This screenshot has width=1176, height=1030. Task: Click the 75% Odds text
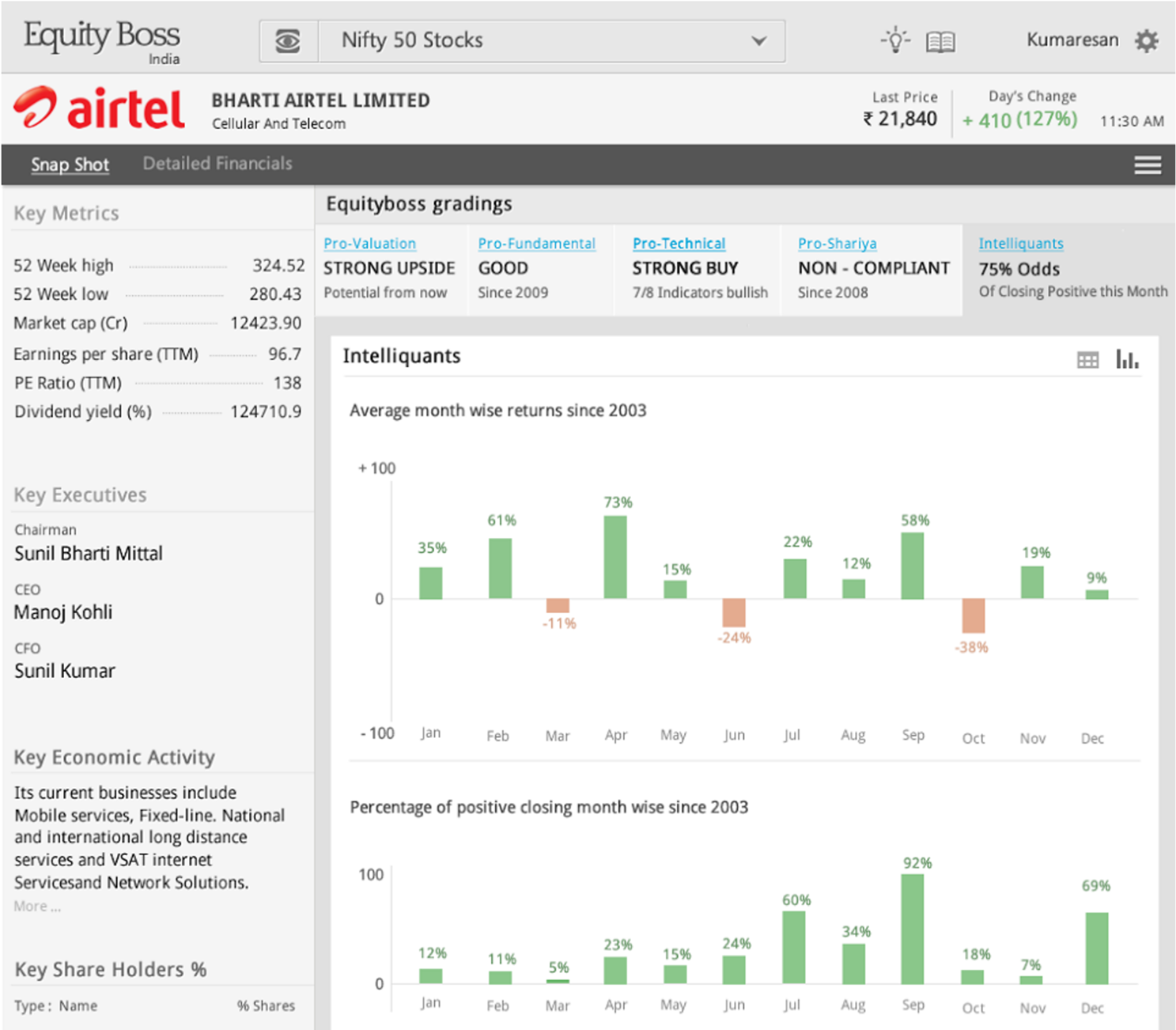tap(1019, 269)
